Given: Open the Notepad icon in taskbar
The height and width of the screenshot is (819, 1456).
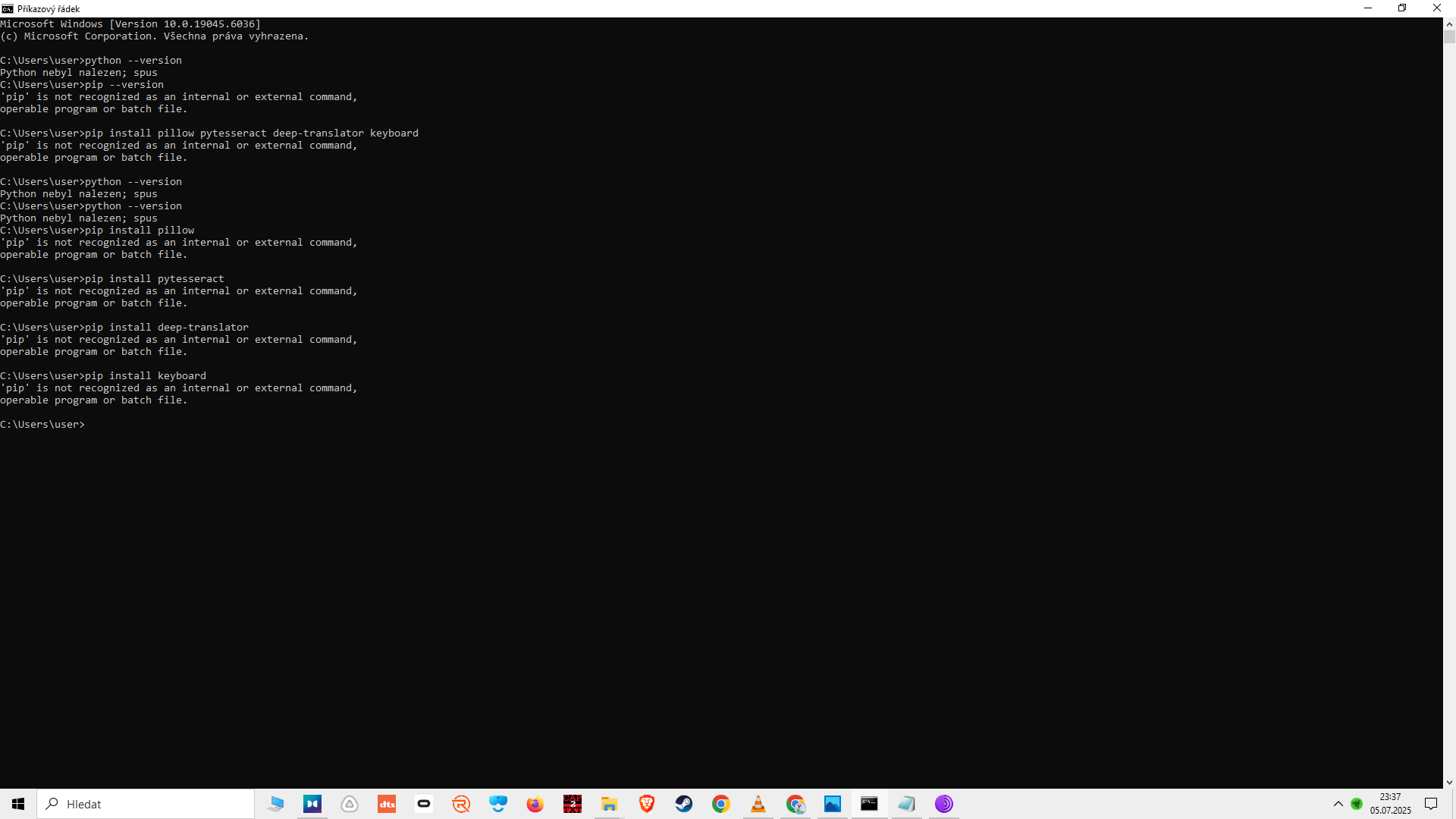Looking at the screenshot, I should (x=907, y=804).
